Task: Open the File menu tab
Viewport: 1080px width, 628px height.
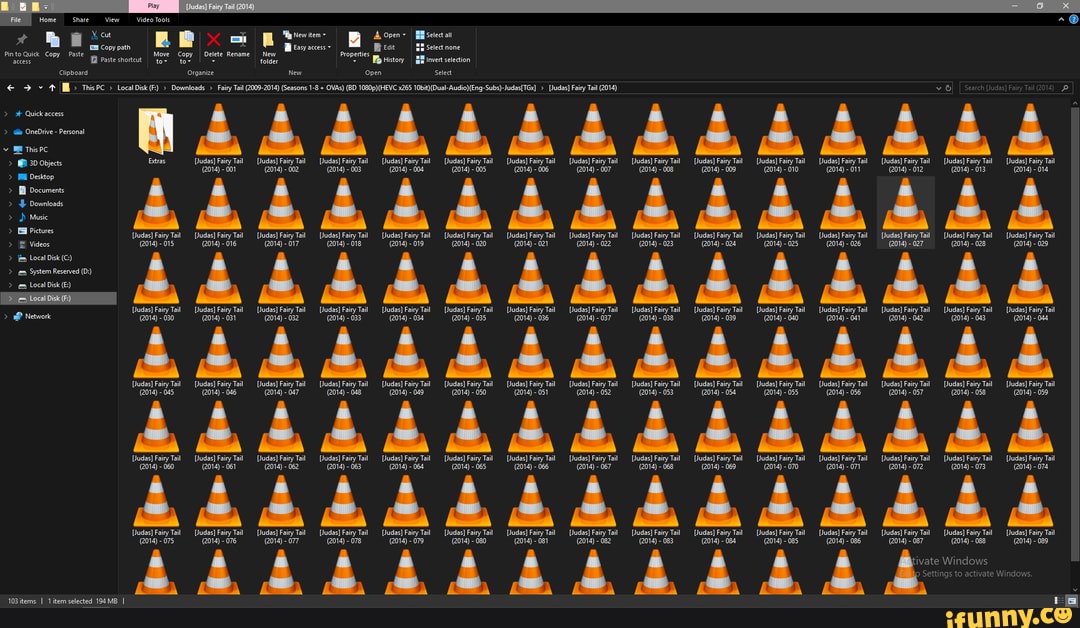Action: 15,20
